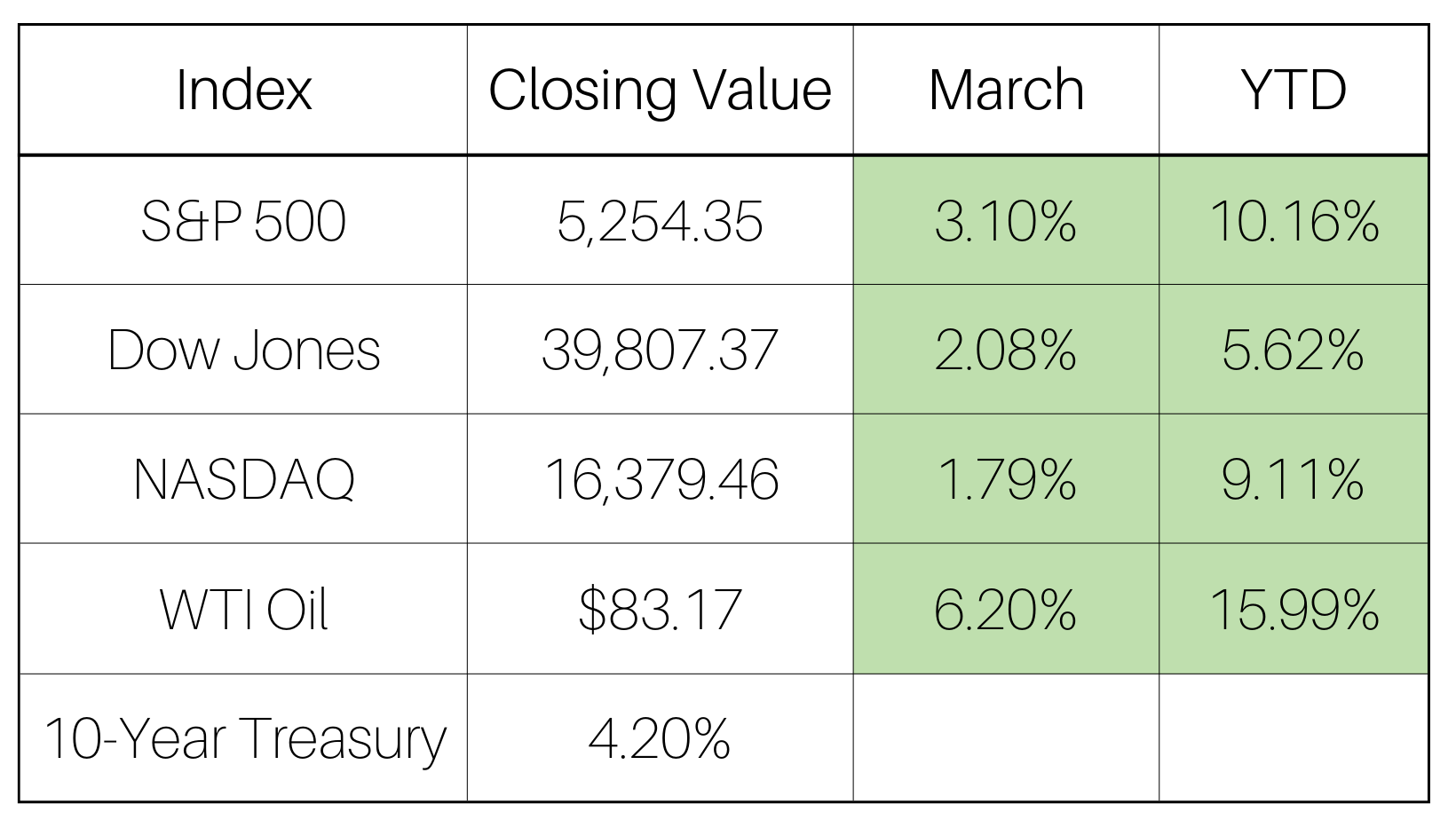The width and height of the screenshot is (1456, 820).
Task: Click the NASDAQ row label
Action: pos(243,479)
